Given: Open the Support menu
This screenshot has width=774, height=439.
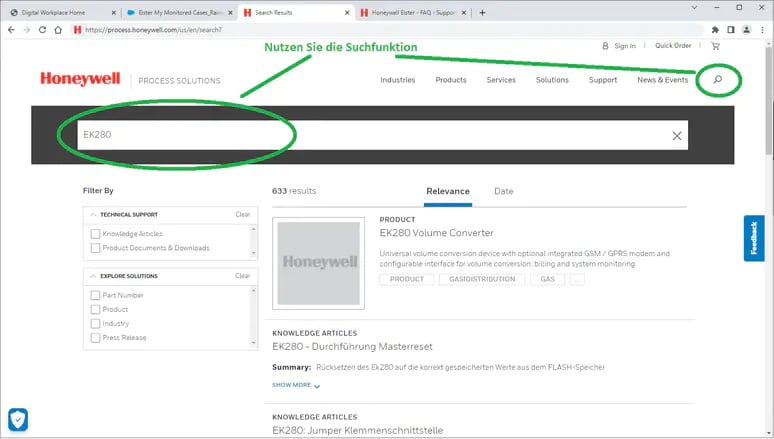Looking at the screenshot, I should pyautogui.click(x=603, y=80).
